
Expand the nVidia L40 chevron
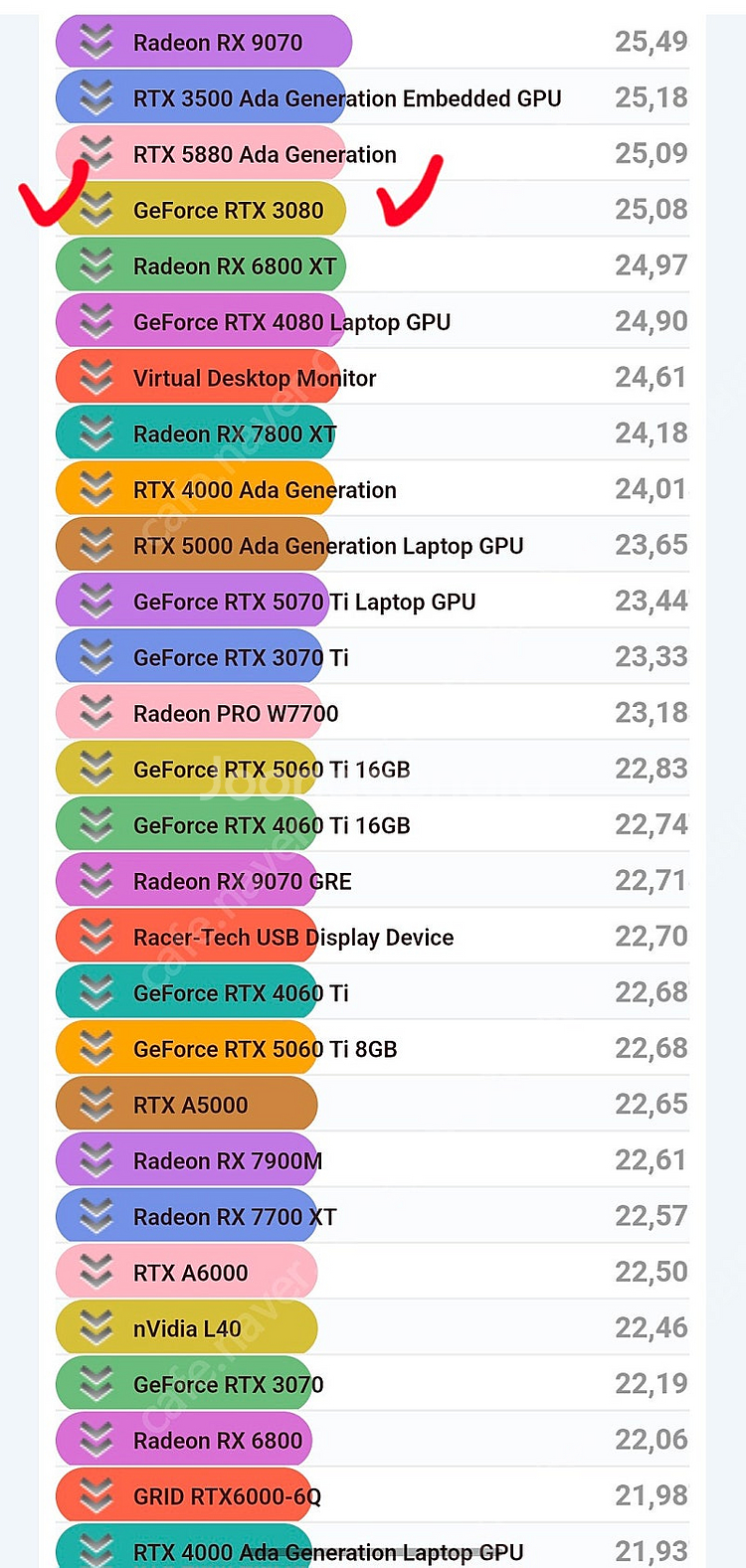96,1326
